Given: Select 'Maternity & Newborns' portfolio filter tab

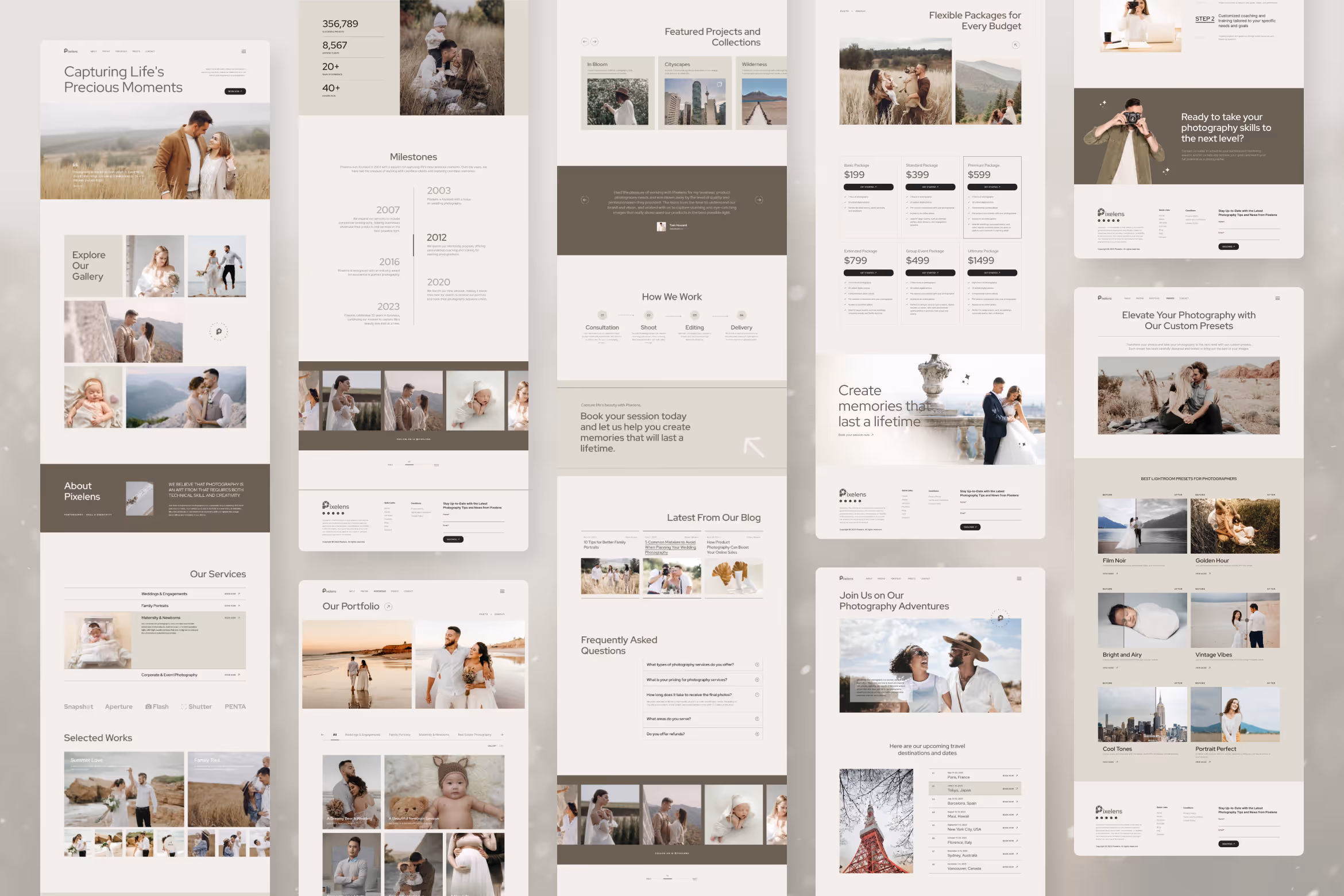Looking at the screenshot, I should (434, 735).
